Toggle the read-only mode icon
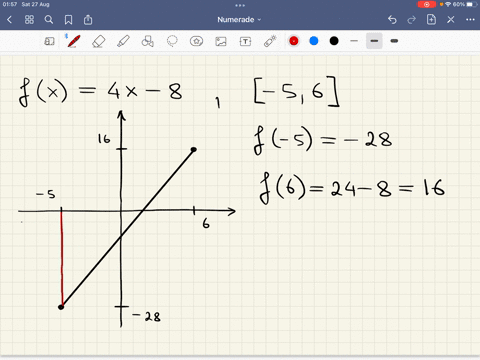This screenshot has height=360, width=480. coord(49,41)
